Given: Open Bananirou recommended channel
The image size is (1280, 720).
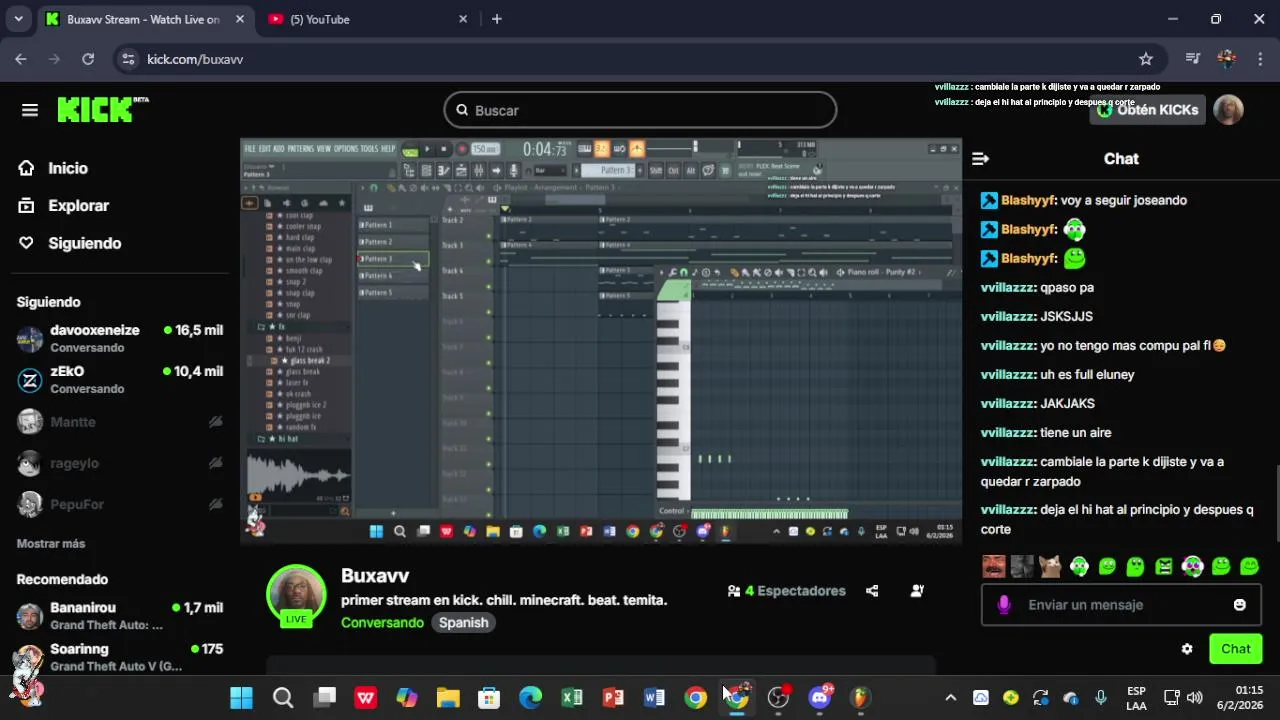Looking at the screenshot, I should tap(120, 615).
